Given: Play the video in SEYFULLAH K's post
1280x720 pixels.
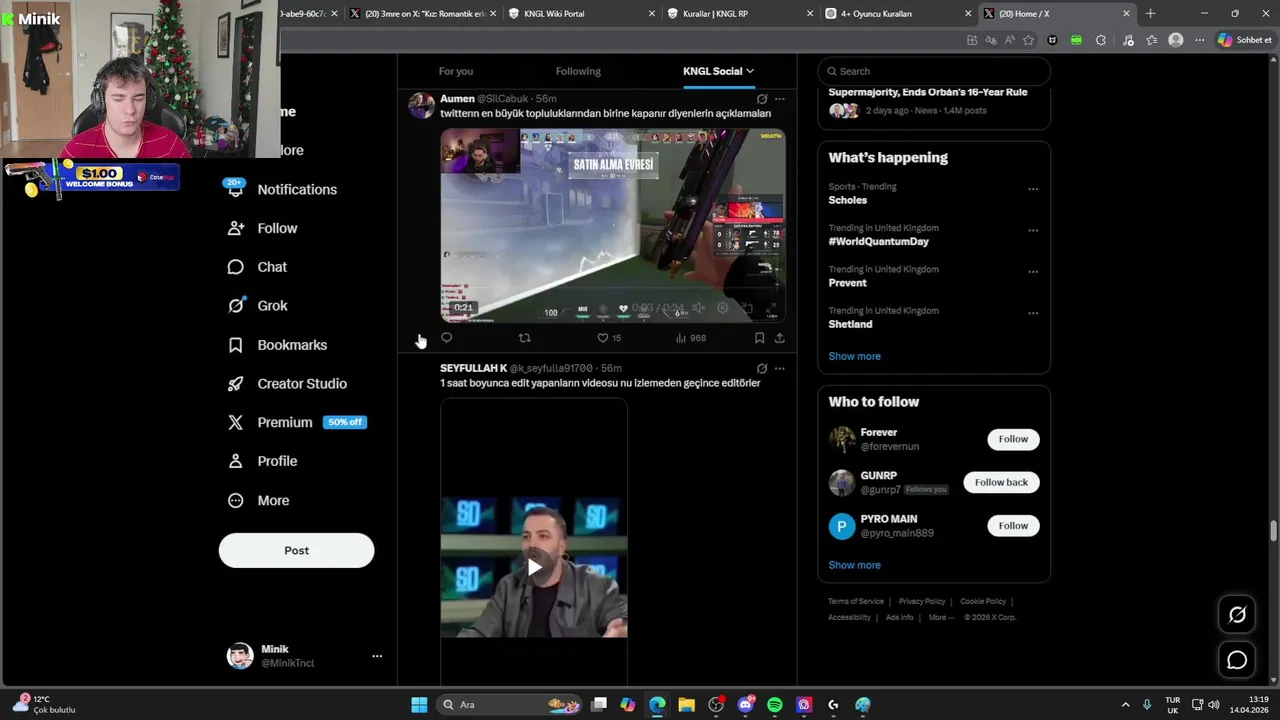Looking at the screenshot, I should pyautogui.click(x=534, y=567).
